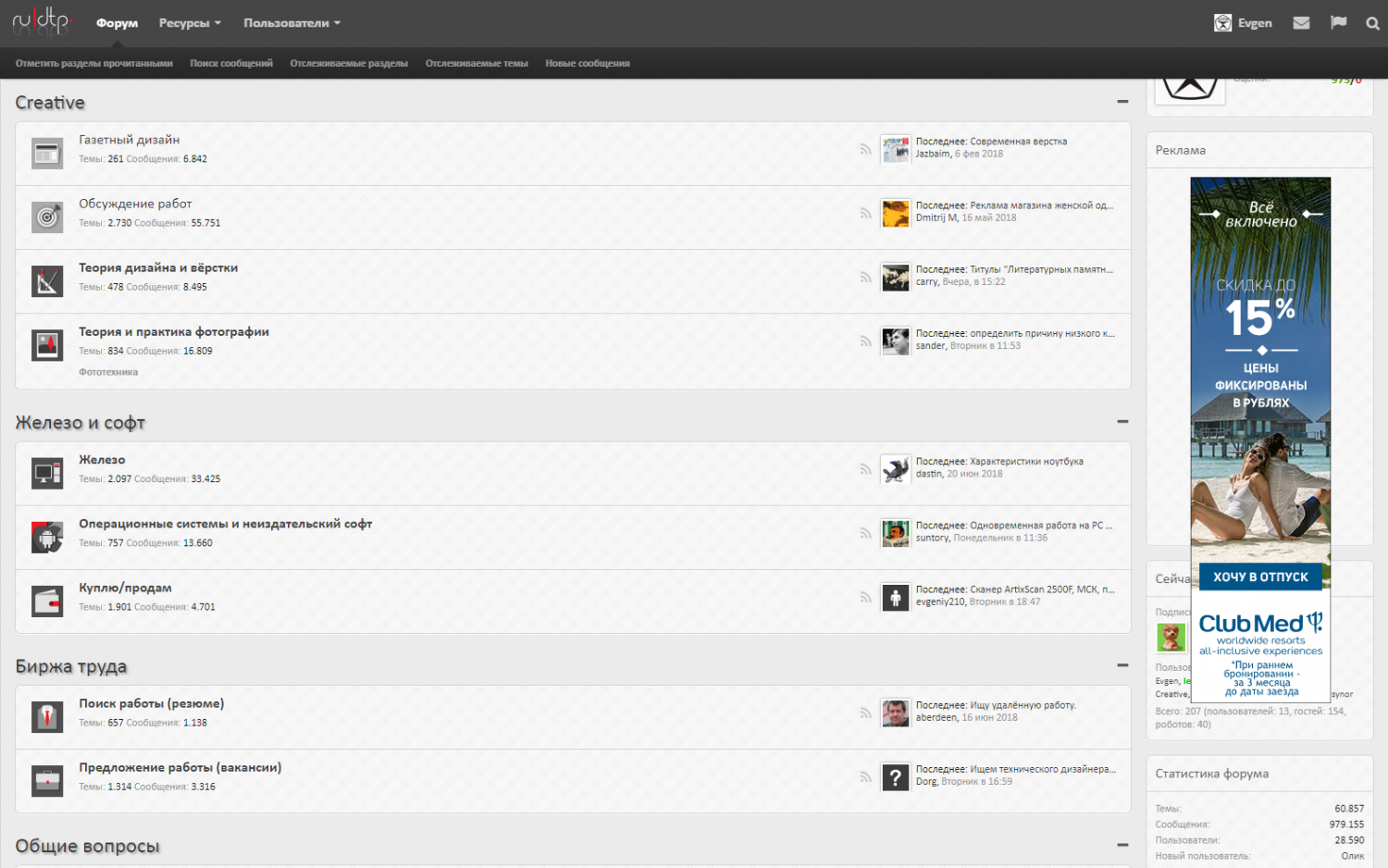Collapse the Железо и софт category

tap(1122, 422)
